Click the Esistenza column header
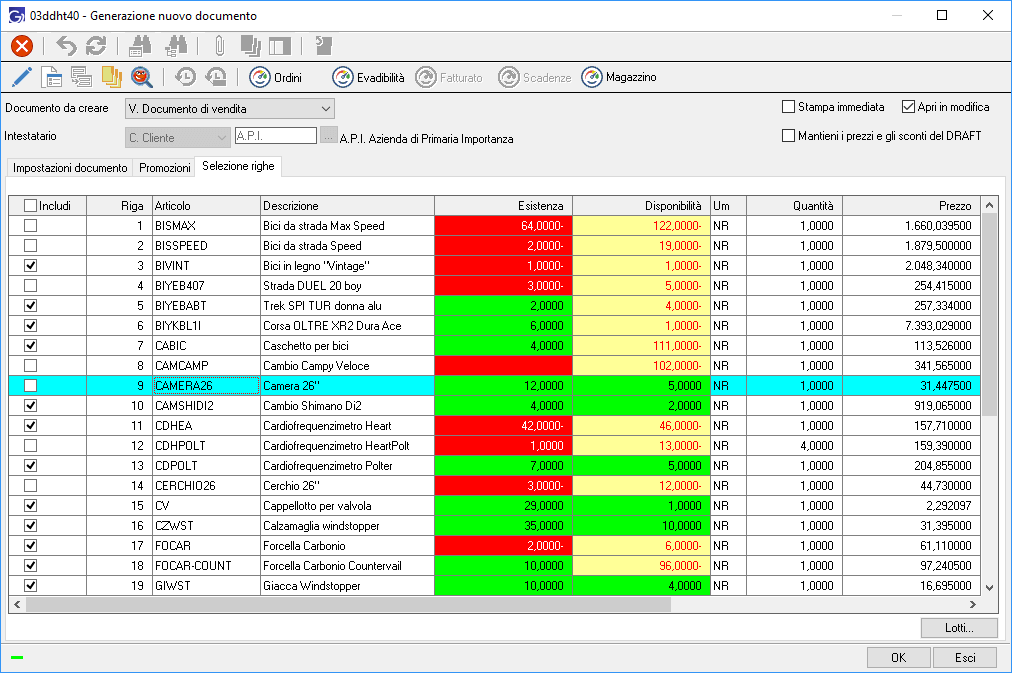Viewport: 1012px width, 673px height. [503, 206]
